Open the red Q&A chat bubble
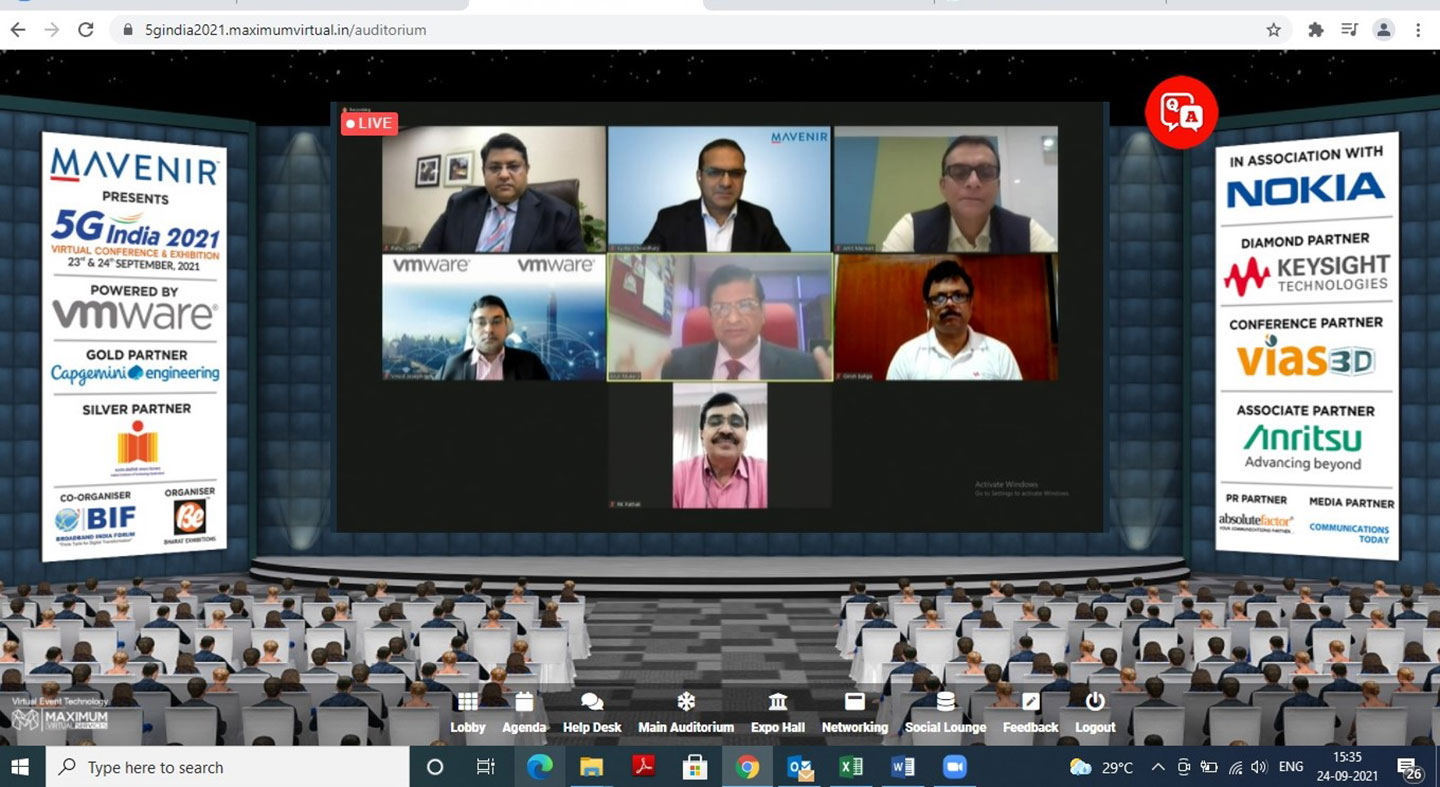Image resolution: width=1440 pixels, height=787 pixels. click(1181, 113)
